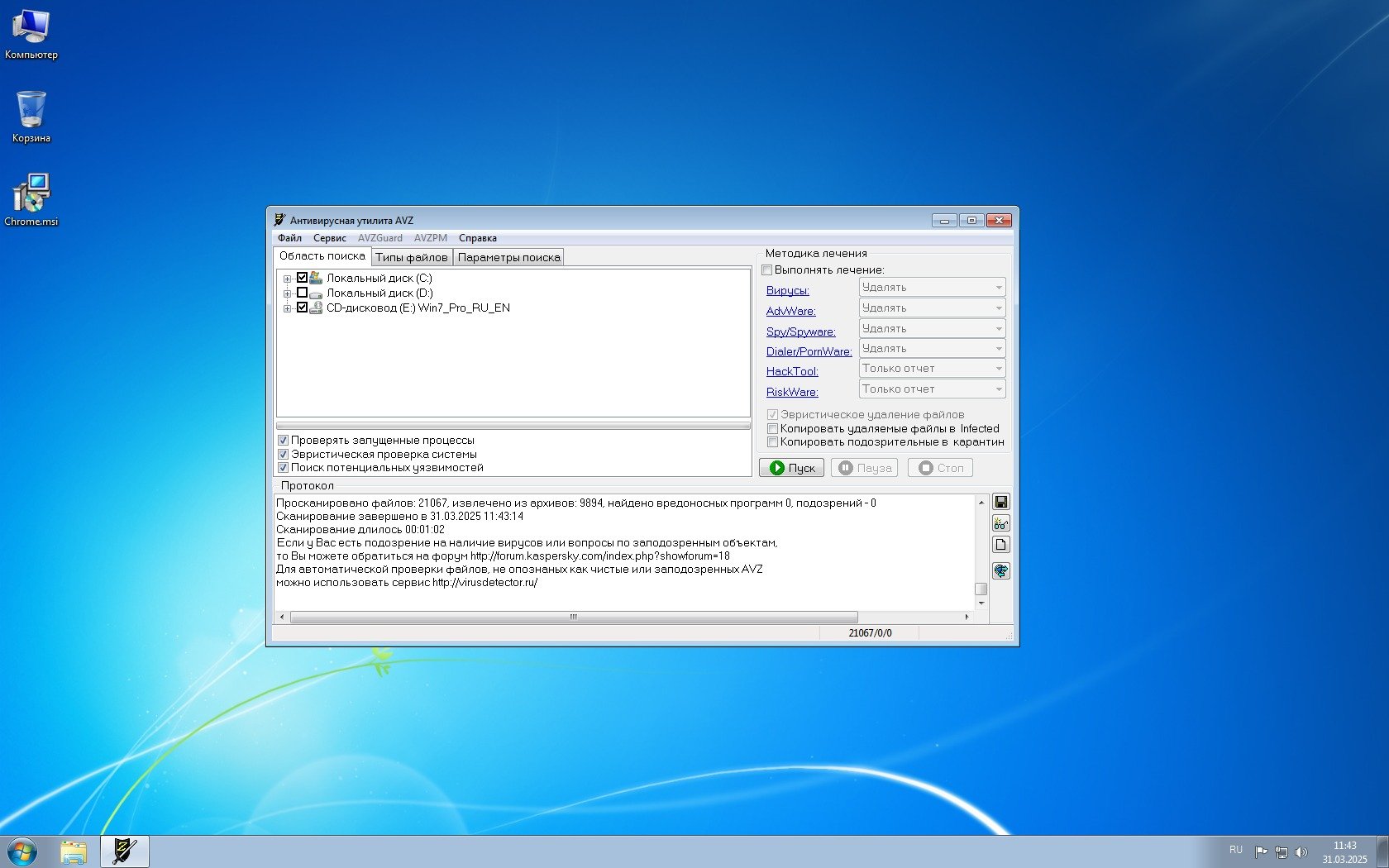Click the Windows Start orb
The height and width of the screenshot is (868, 1389).
(22, 851)
